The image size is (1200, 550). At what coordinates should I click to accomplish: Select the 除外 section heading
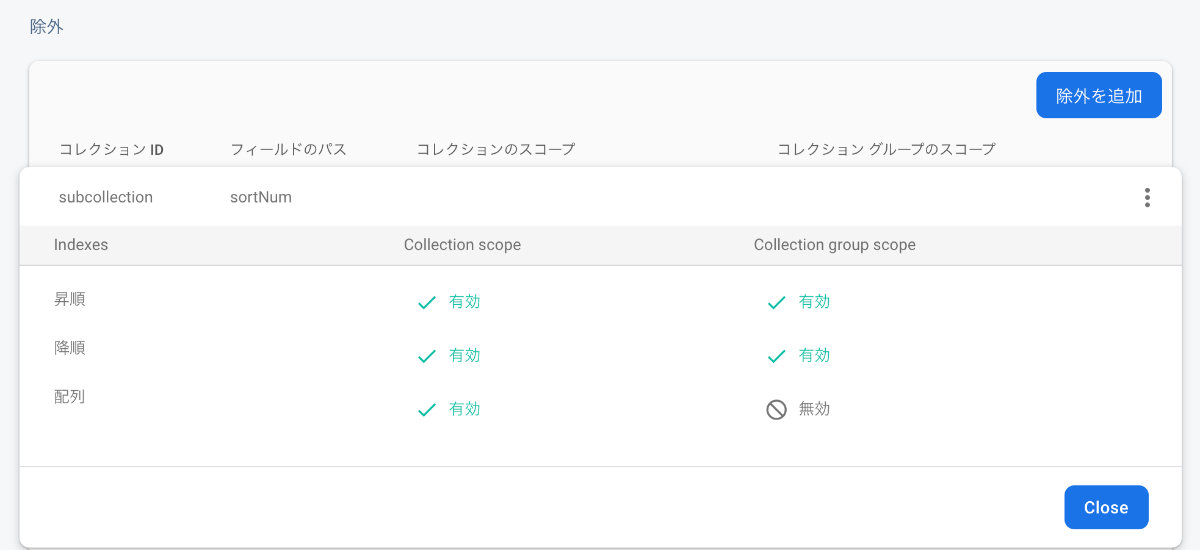[x=47, y=27]
